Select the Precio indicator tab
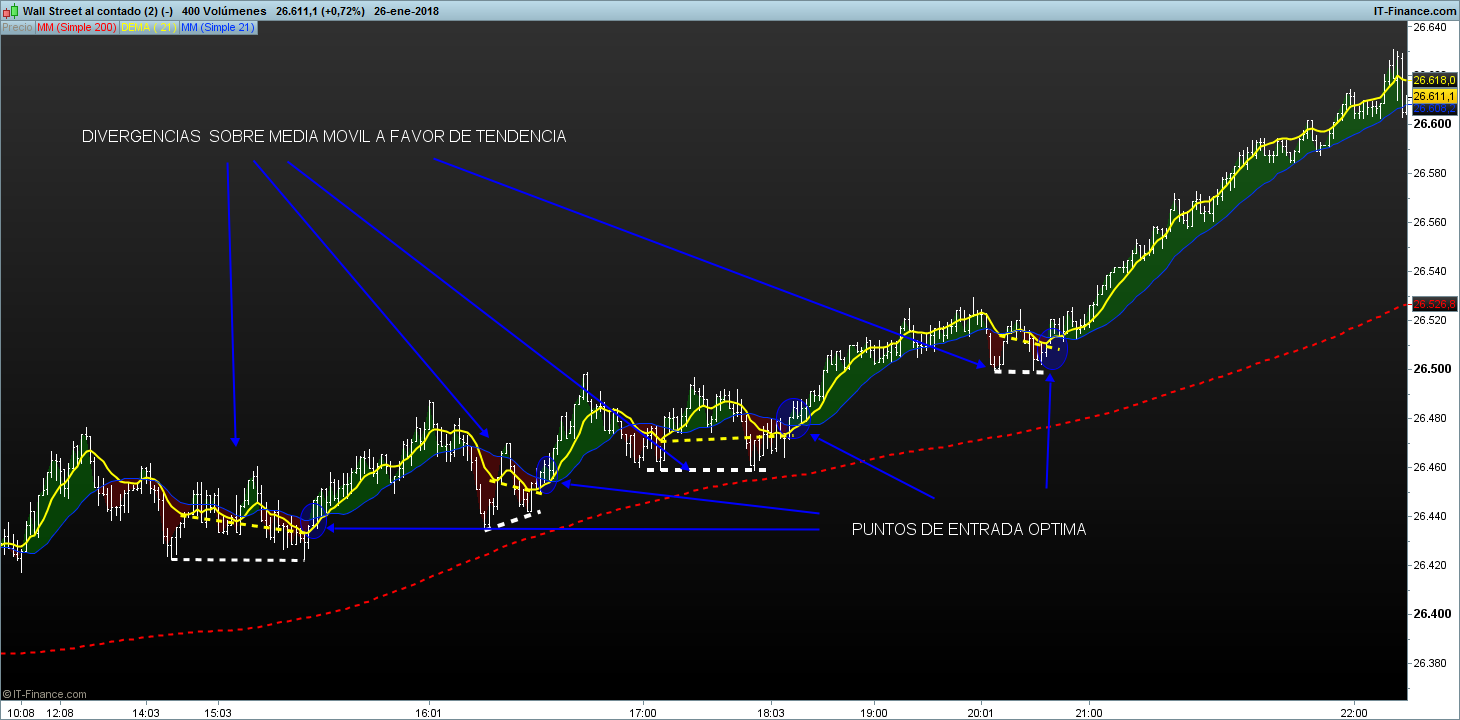Viewport: 1460px width, 720px height. [x=17, y=28]
